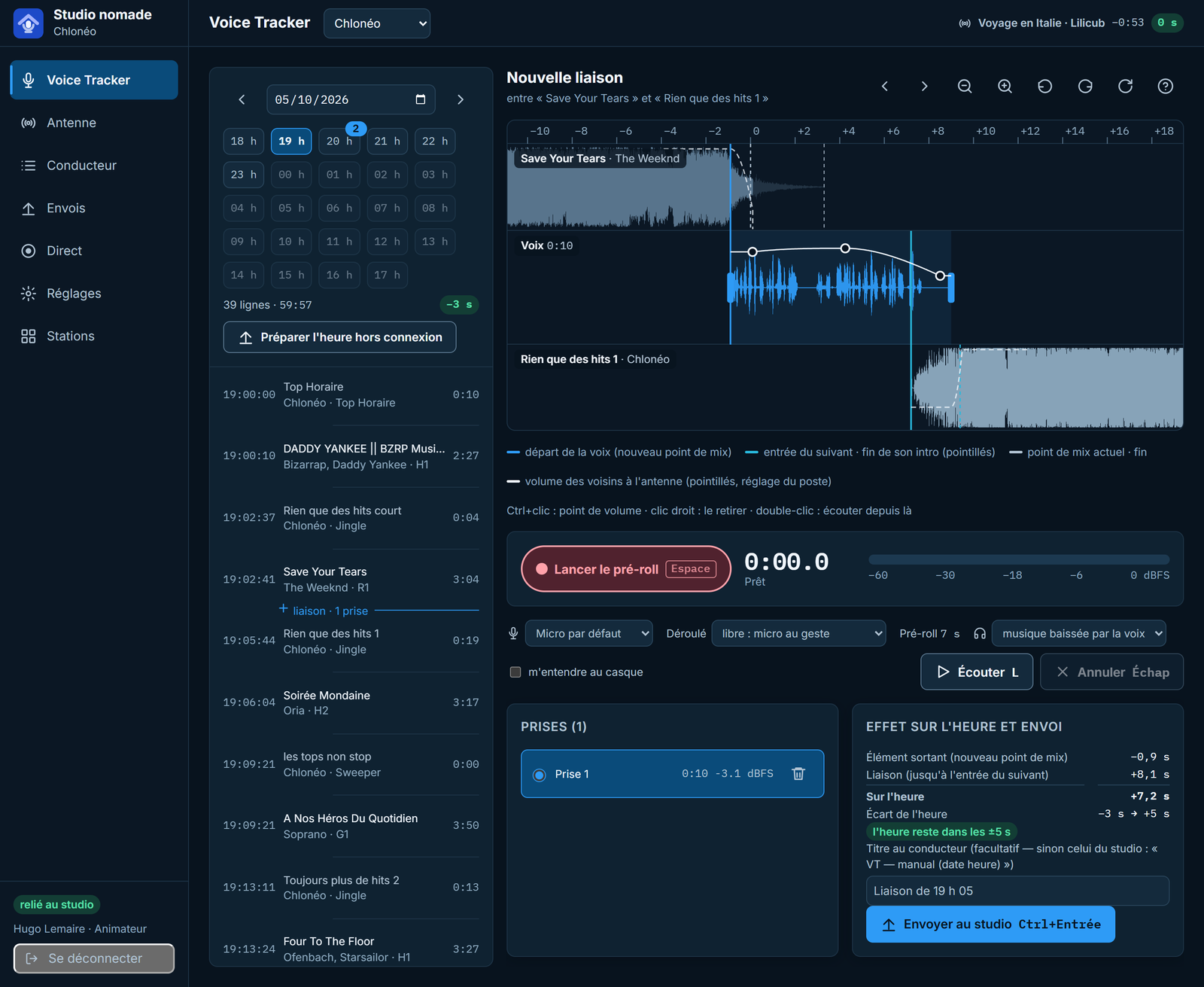Viewport: 1204px width, 987px height.
Task: Open Réglages in the sidebar
Action: click(94, 294)
